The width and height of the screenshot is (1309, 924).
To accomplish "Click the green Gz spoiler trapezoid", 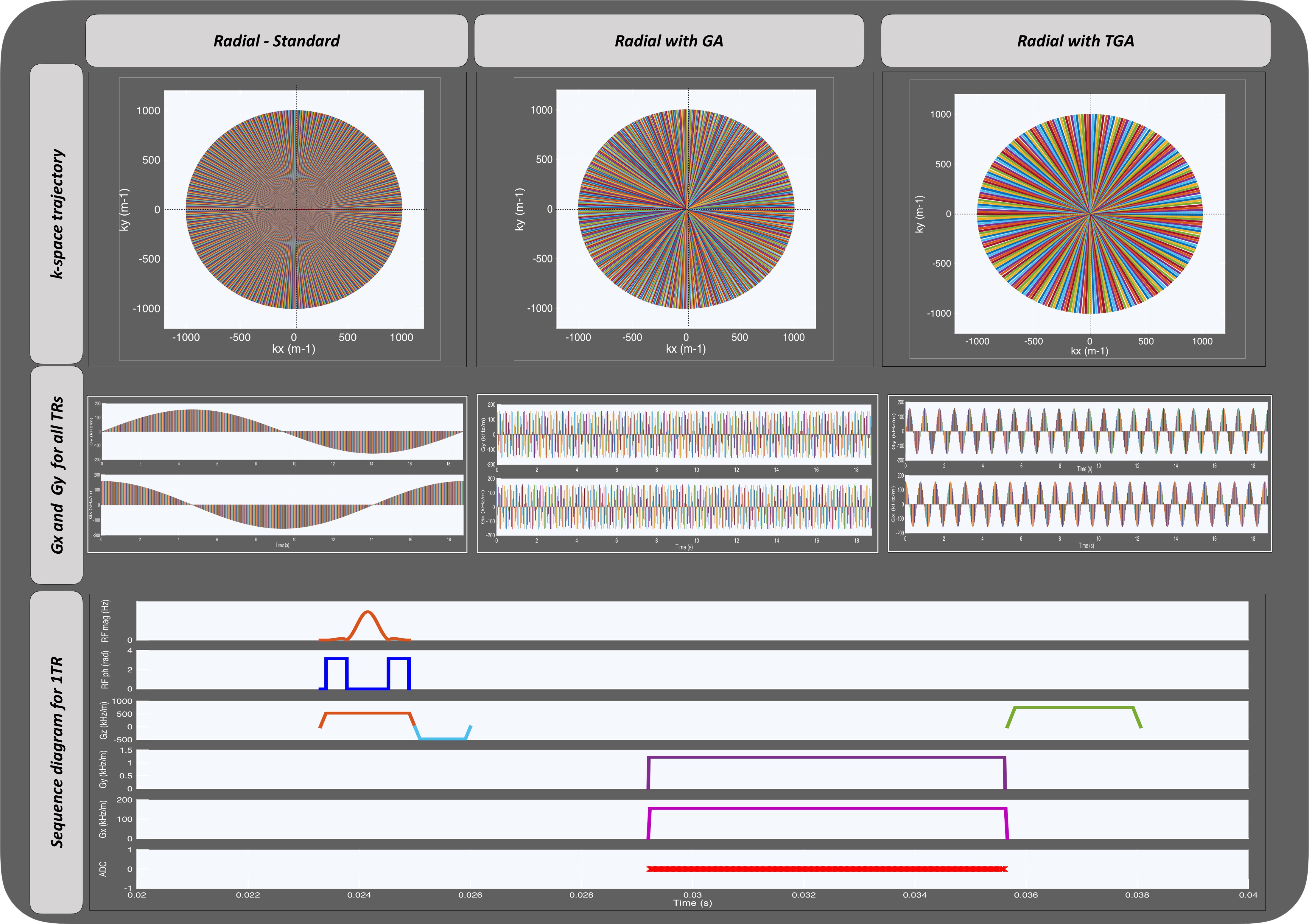I will pyautogui.click(x=1073, y=708).
